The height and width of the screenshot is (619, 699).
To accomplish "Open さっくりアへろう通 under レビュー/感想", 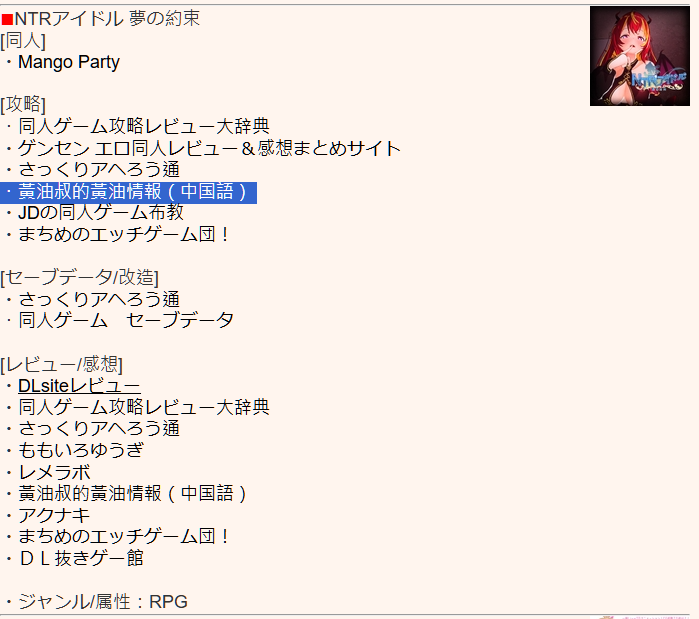I will (x=99, y=428).
